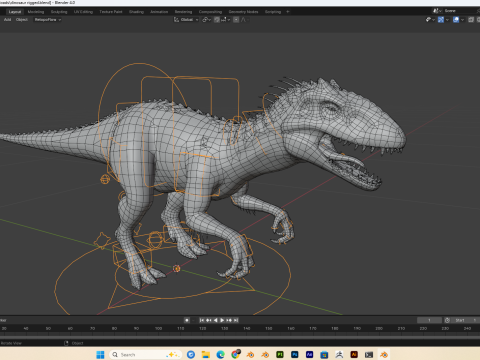This screenshot has width=480, height=360.
Task: Add a new workspace with plus button
Action: [x=288, y=12]
